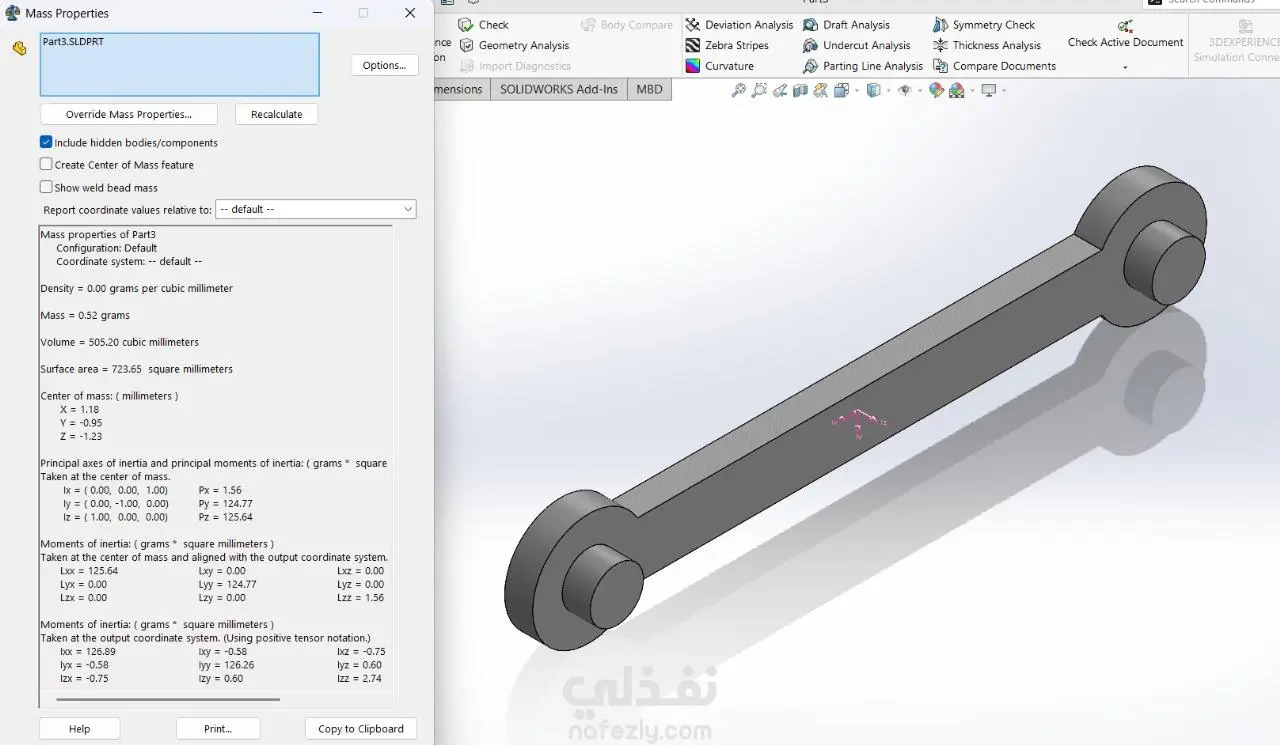The width and height of the screenshot is (1280, 745).
Task: Turn on Zebra Stripes display
Action: click(727, 45)
